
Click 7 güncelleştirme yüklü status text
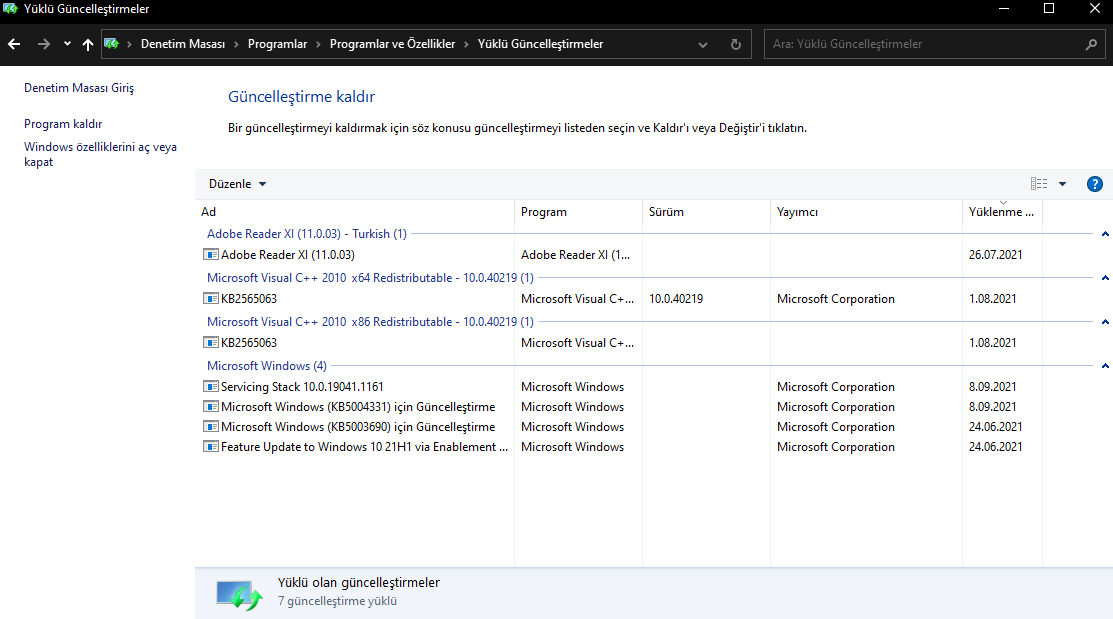[x=337, y=601]
